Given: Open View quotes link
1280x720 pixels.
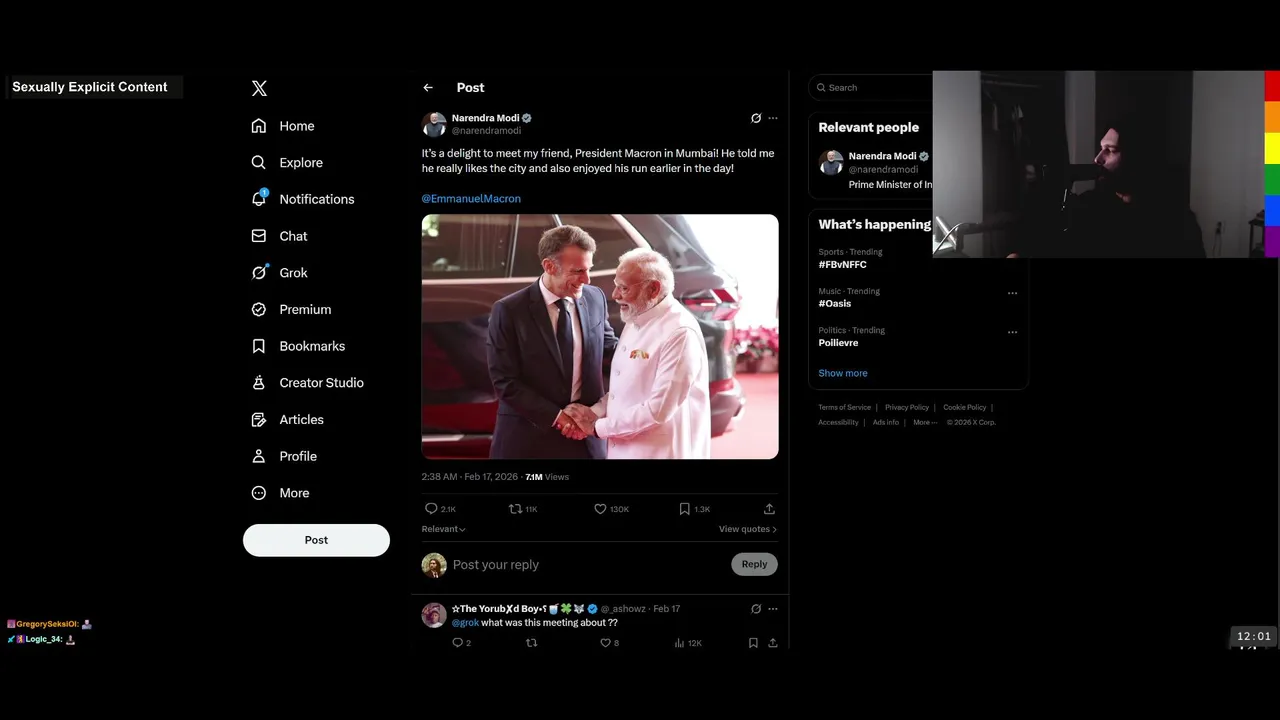Looking at the screenshot, I should click(747, 529).
